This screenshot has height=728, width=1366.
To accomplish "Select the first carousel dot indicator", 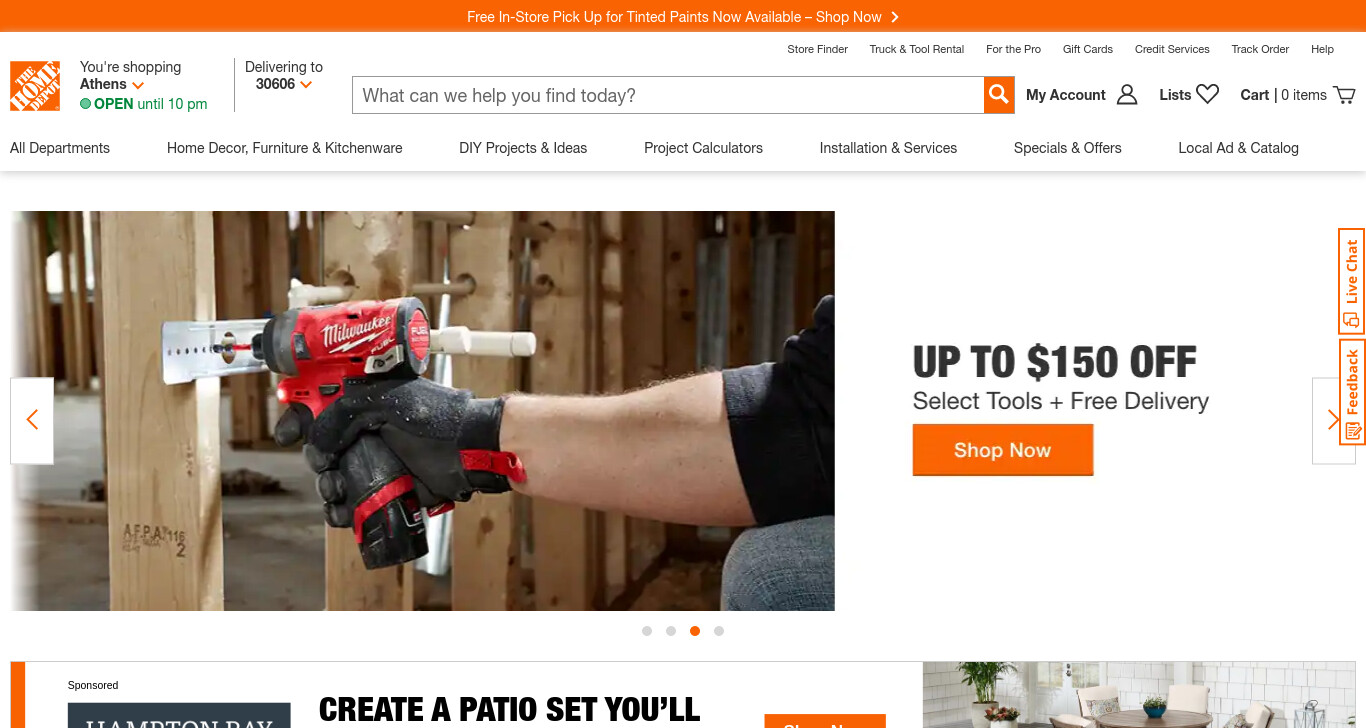I will [647, 631].
